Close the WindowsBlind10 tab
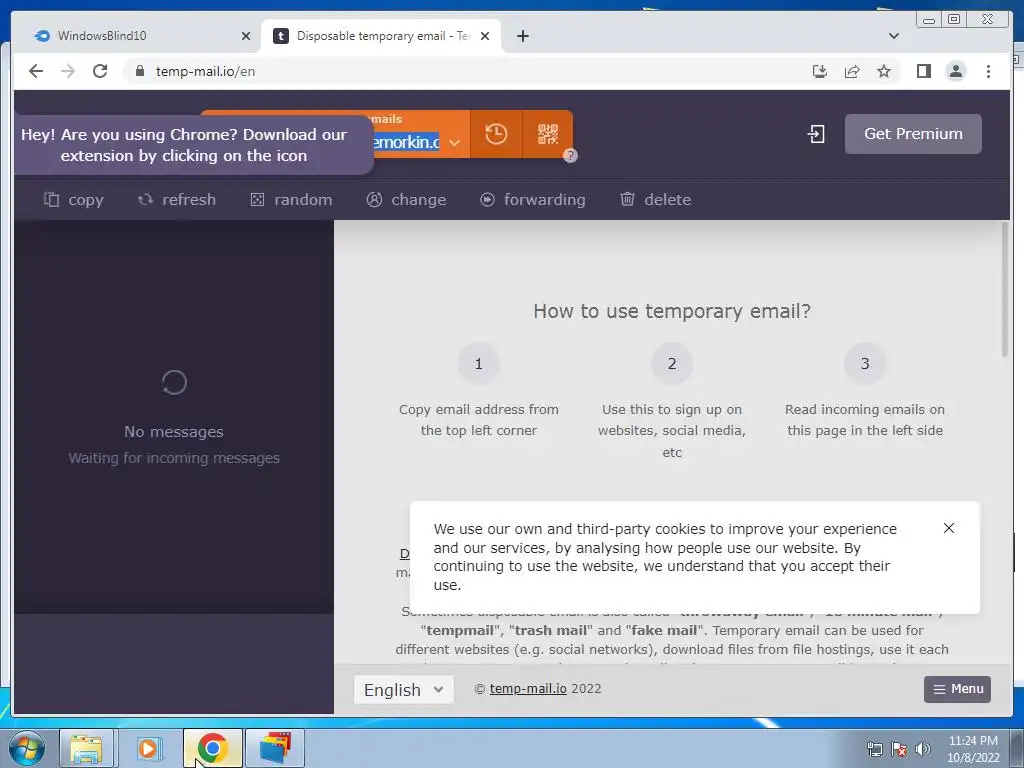1024x768 pixels. (x=246, y=37)
